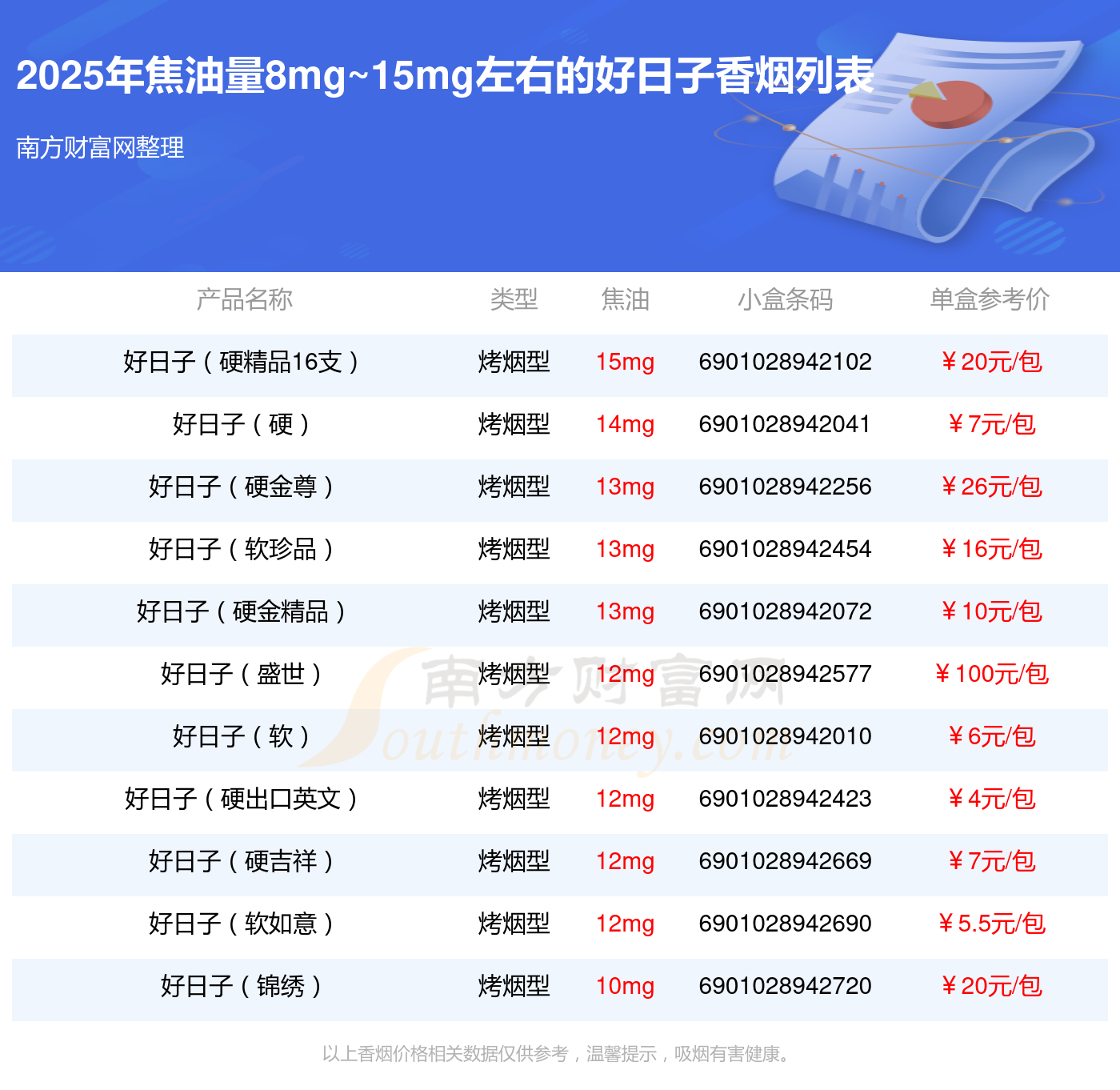This screenshot has width=1120, height=1090.
Task: Click 烤烟型 in the 锦绣 row
Action: pyautogui.click(x=514, y=986)
